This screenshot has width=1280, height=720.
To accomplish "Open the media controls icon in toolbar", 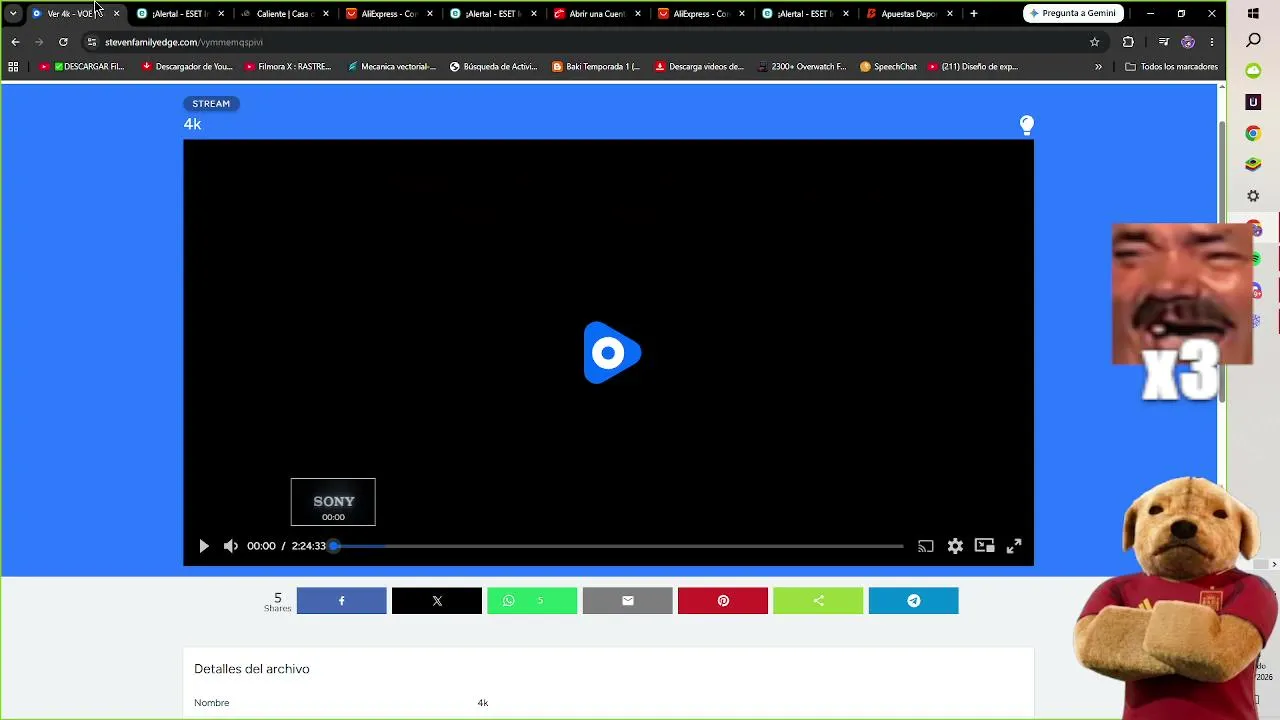I will point(1163,42).
